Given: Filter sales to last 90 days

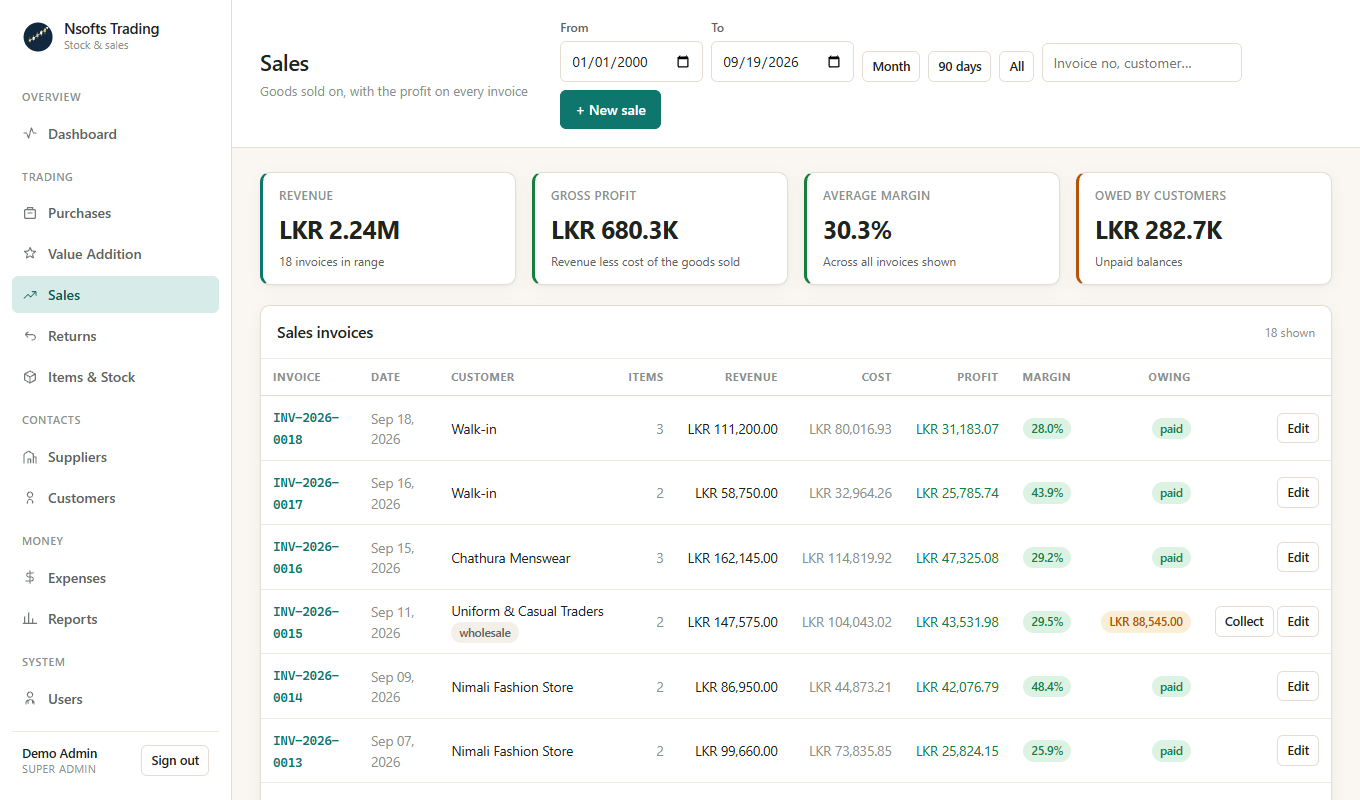Looking at the screenshot, I should click(960, 66).
